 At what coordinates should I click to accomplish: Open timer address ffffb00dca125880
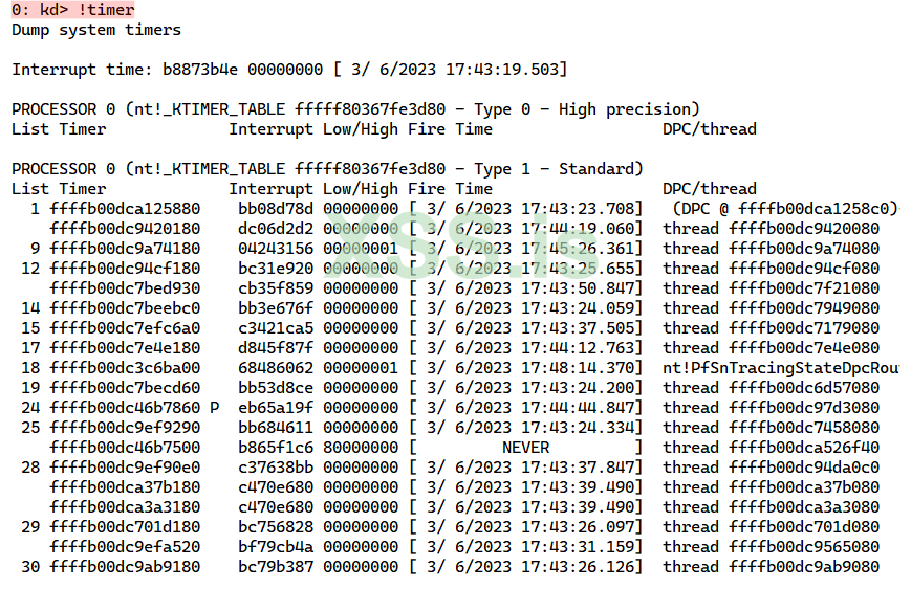click(124, 208)
